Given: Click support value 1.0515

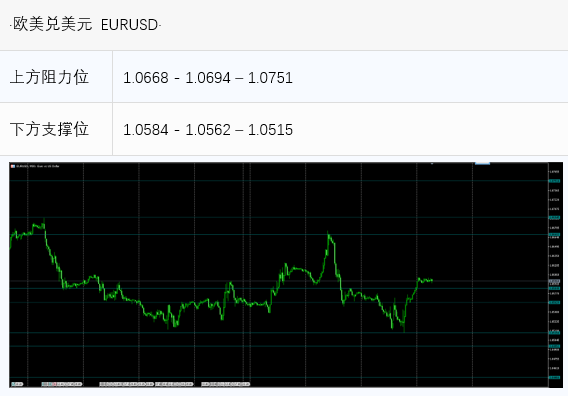Looking at the screenshot, I should (270, 130).
